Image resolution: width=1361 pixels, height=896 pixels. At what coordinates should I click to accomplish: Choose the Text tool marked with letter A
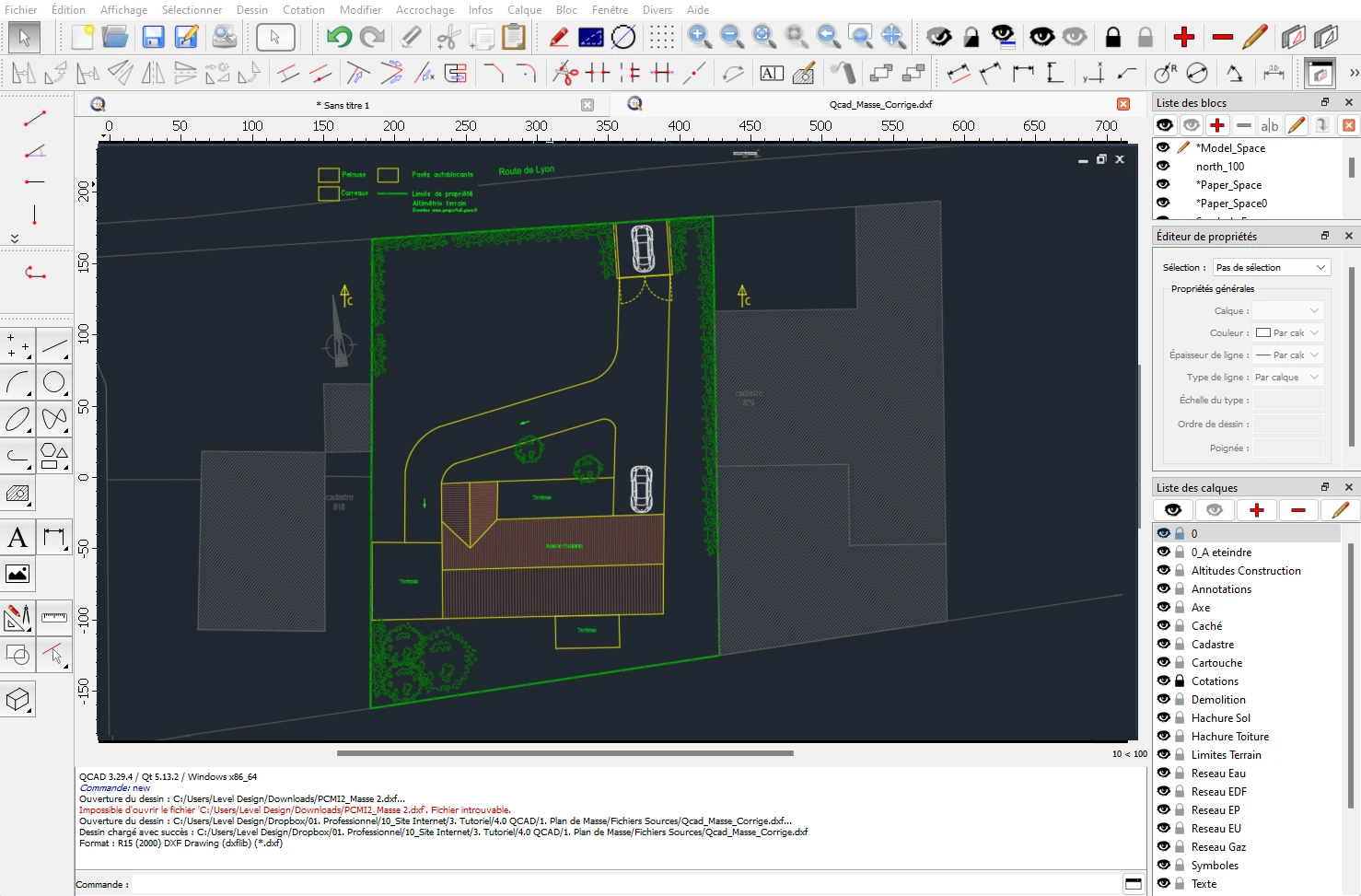tap(17, 538)
